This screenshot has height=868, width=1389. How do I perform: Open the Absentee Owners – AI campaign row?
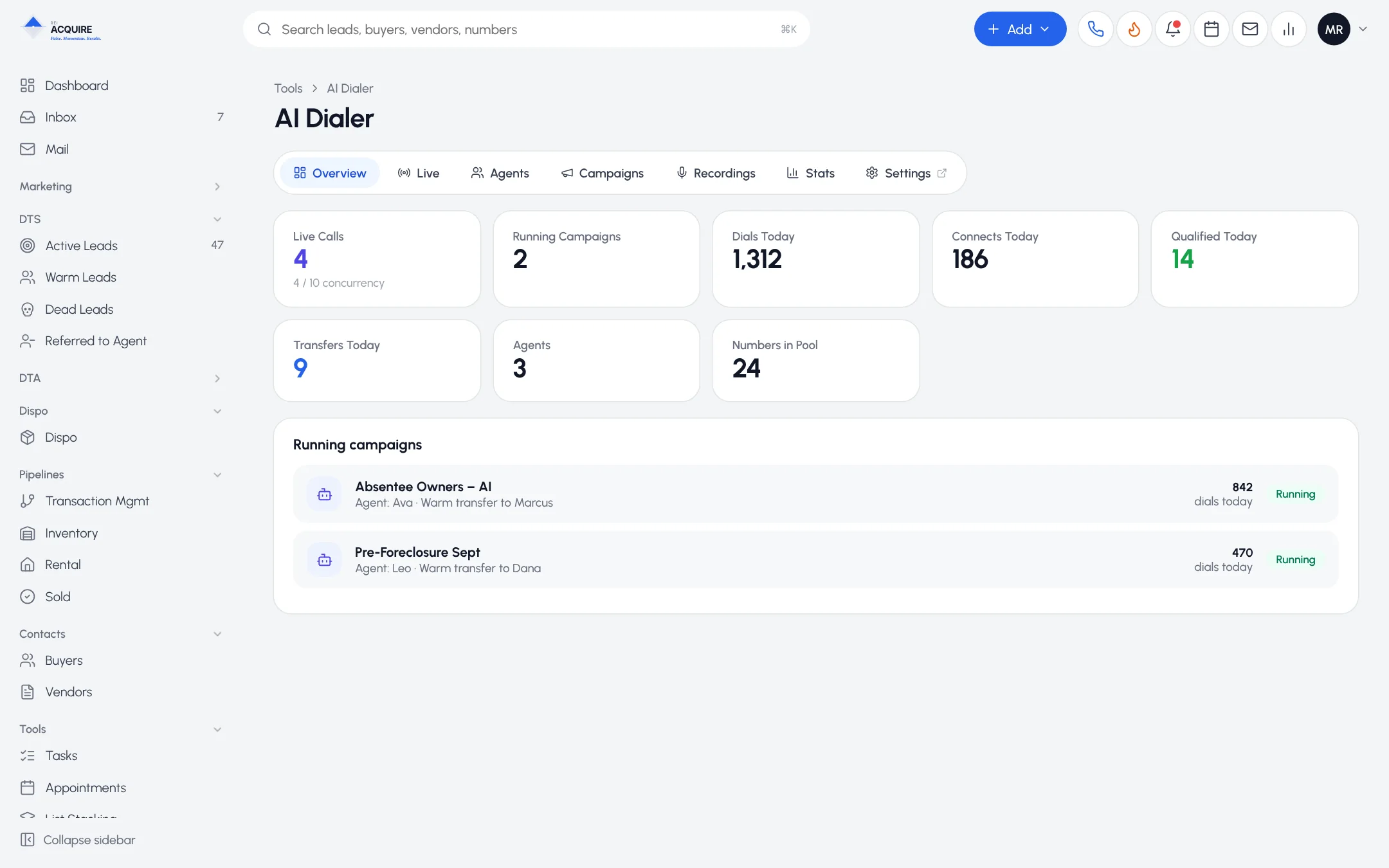[x=815, y=494]
